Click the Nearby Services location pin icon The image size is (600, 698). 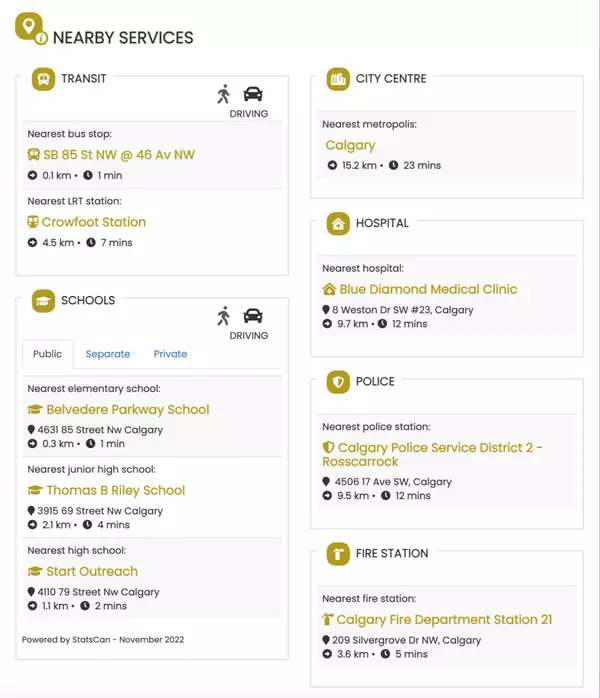pyautogui.click(x=30, y=28)
